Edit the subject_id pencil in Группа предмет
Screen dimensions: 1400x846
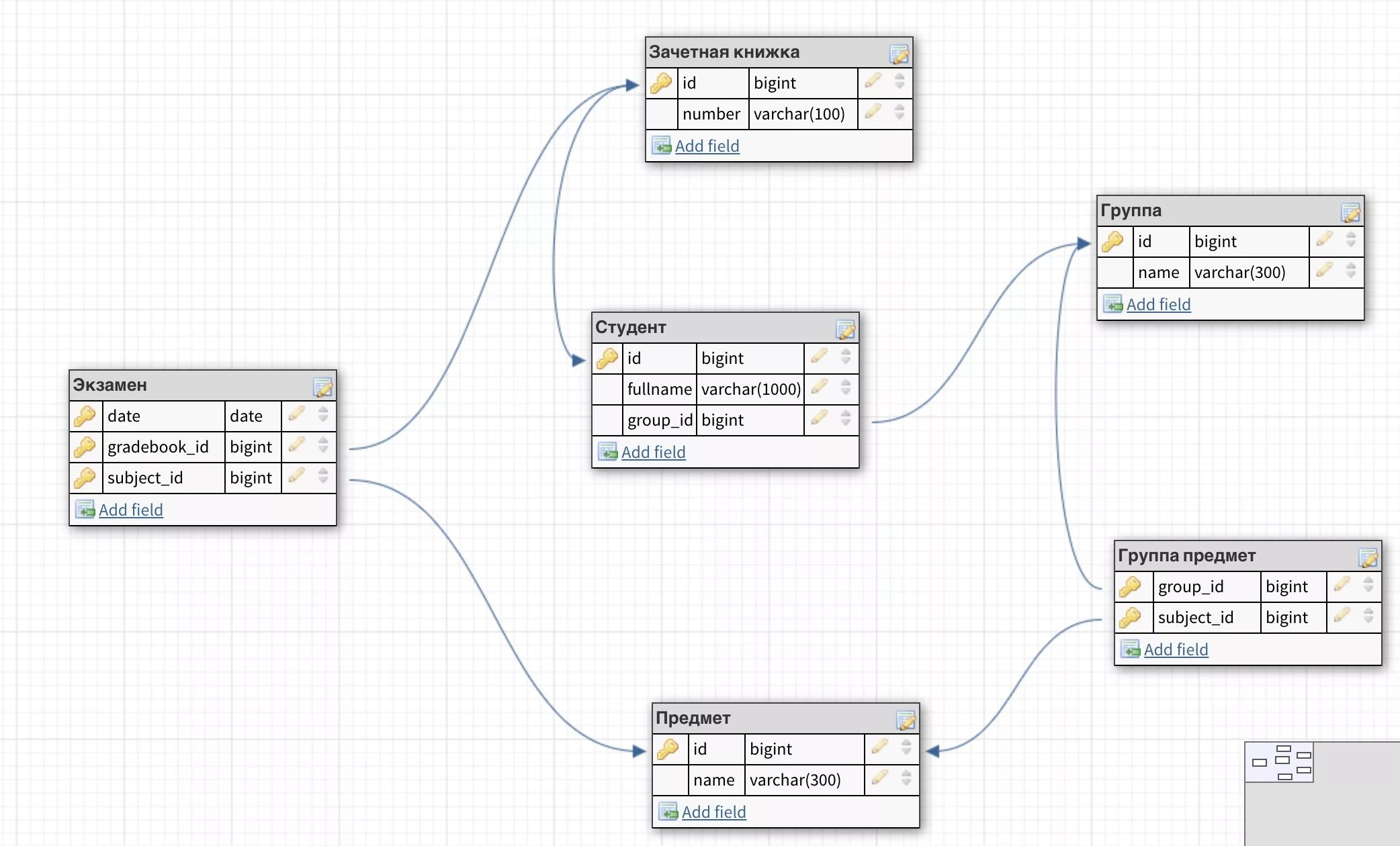[1342, 614]
